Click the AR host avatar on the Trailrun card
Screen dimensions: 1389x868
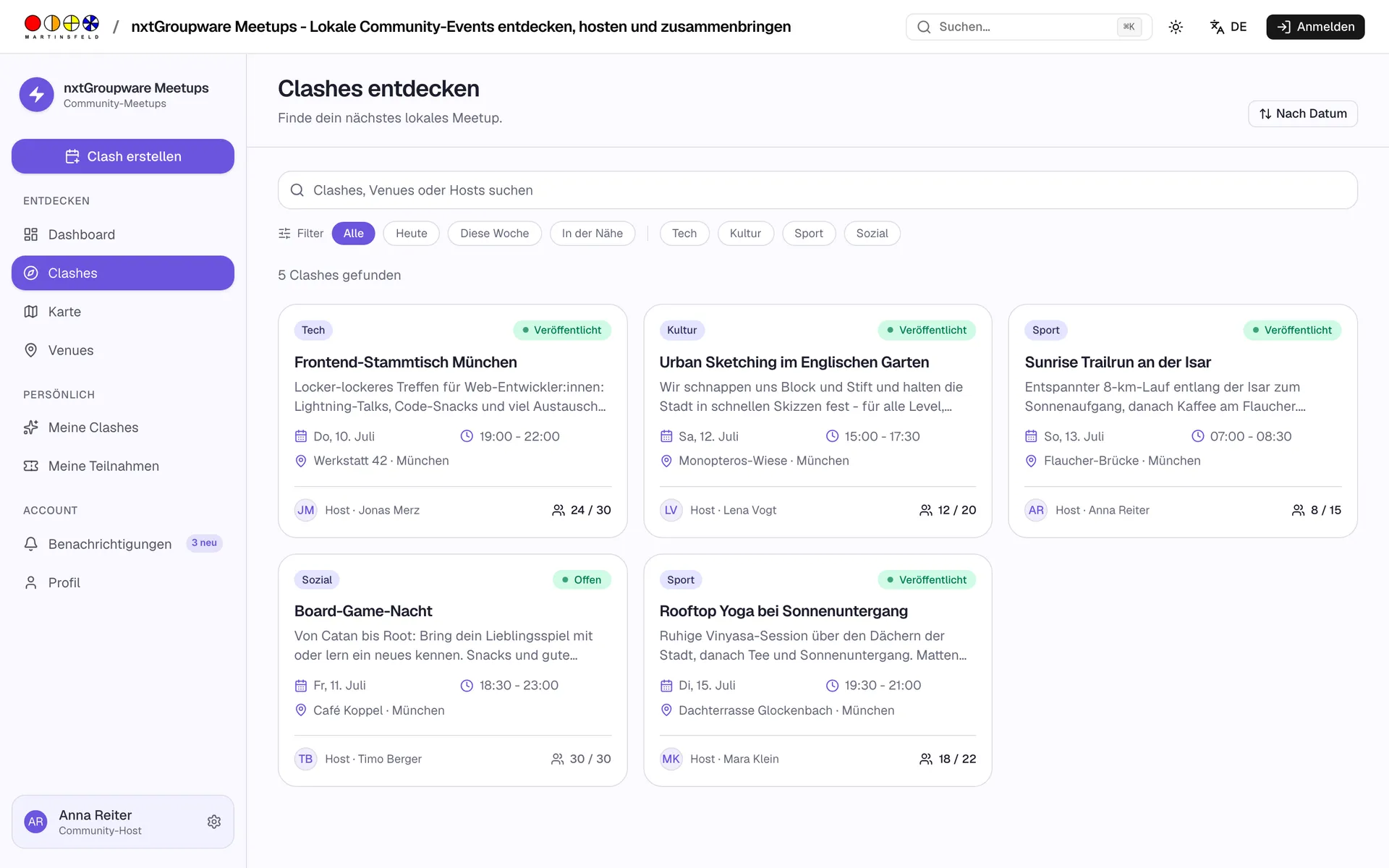1036,510
